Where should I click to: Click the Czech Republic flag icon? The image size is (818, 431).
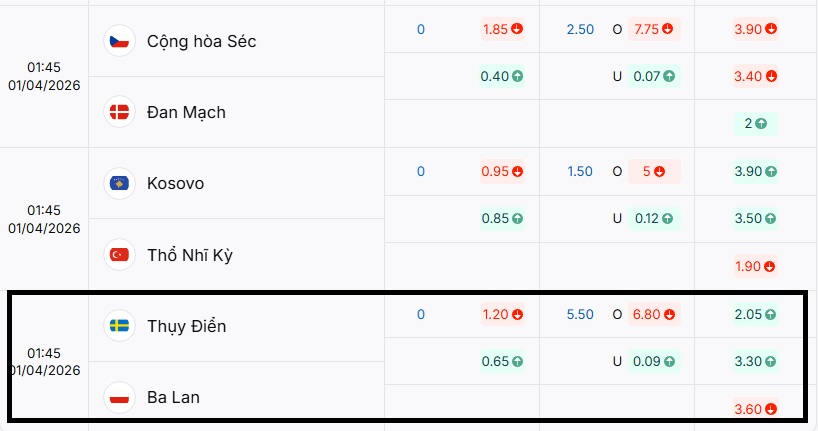(x=119, y=41)
